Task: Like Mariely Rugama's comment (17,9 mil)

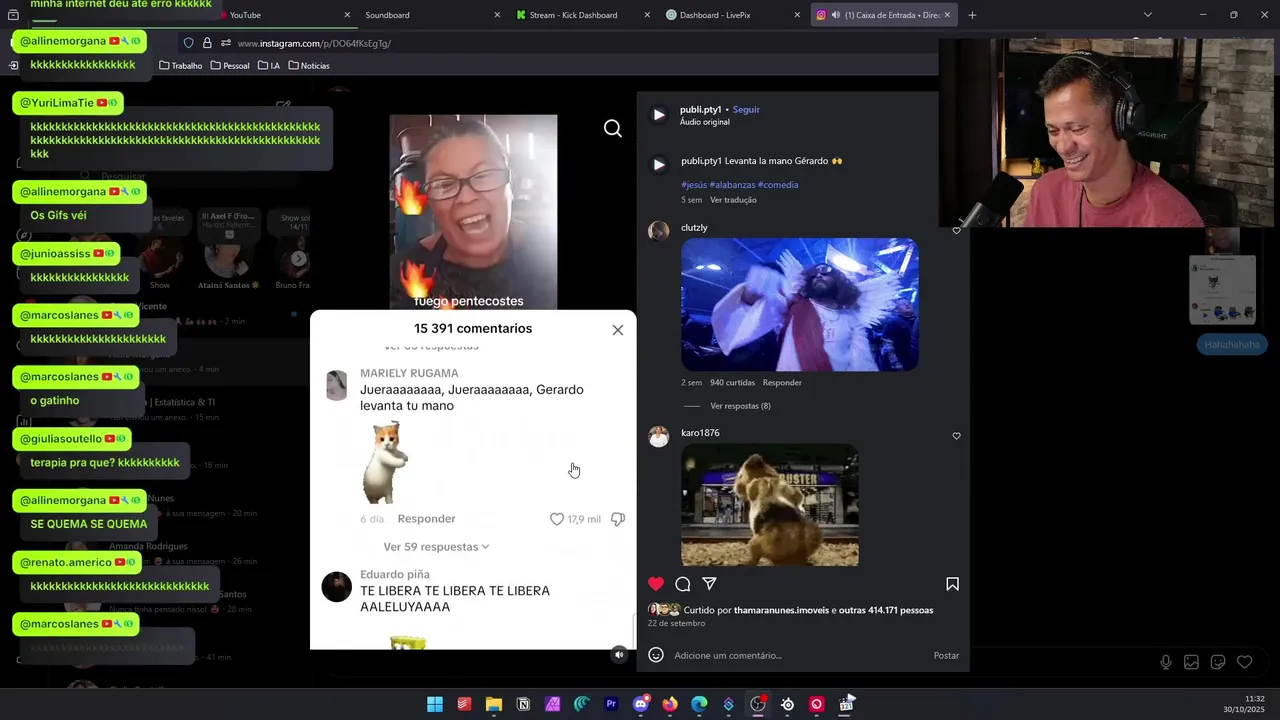Action: [x=557, y=519]
